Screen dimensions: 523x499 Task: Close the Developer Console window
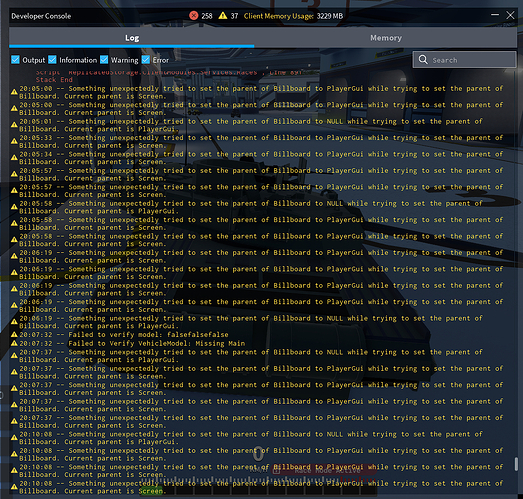(510, 15)
